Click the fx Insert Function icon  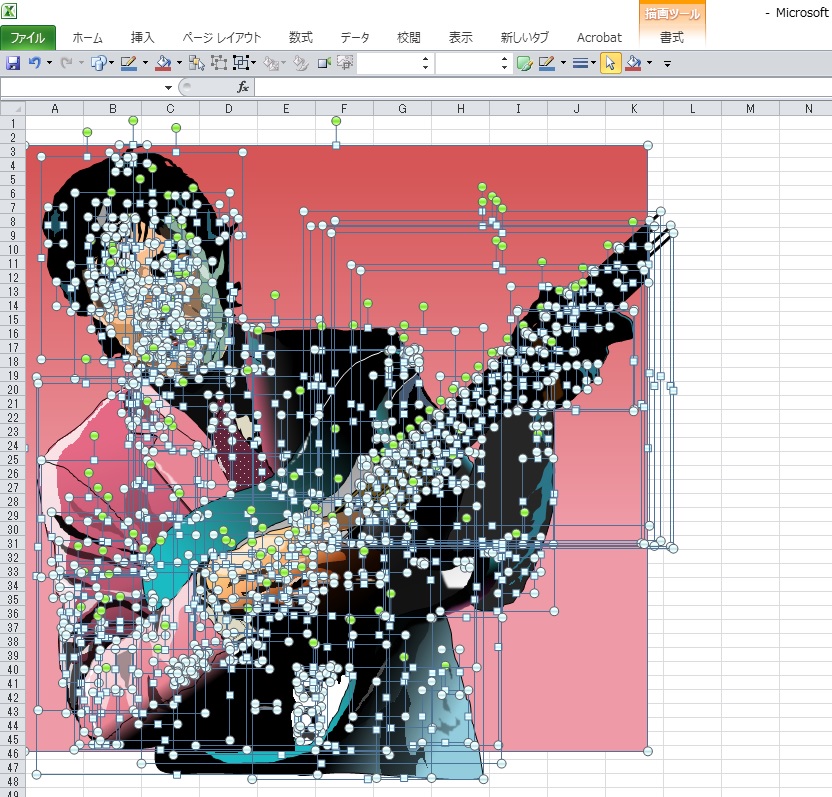pos(242,87)
